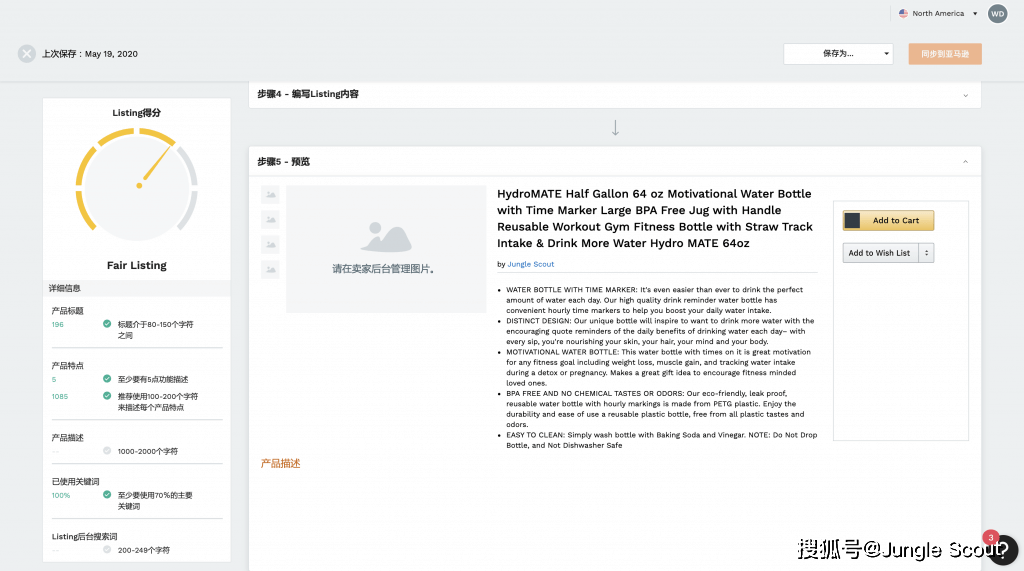The image size is (1024, 571).
Task: Click the 步骤4 - 编写Listing内容 header title
Action: coord(308,94)
